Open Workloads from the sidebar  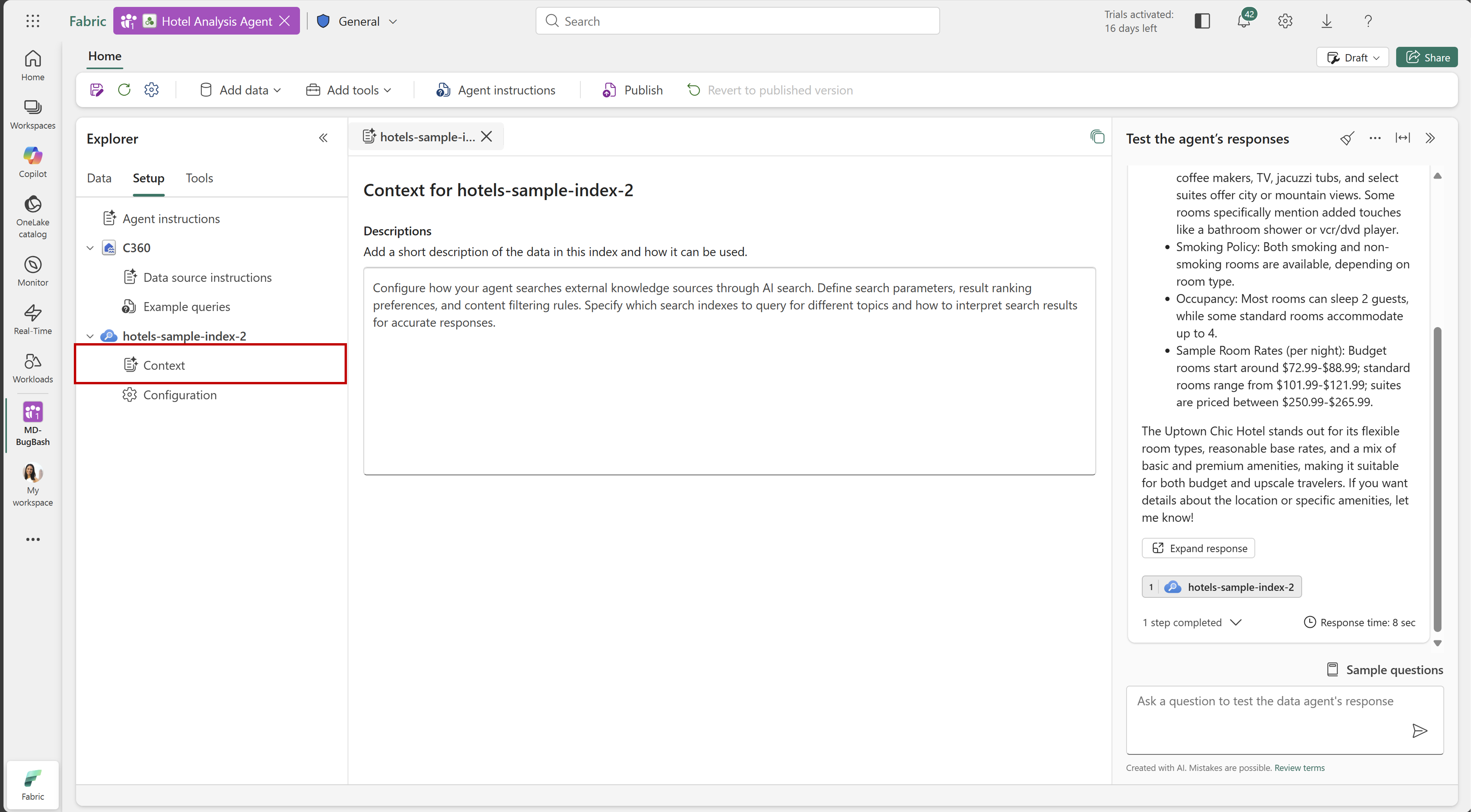pos(32,368)
